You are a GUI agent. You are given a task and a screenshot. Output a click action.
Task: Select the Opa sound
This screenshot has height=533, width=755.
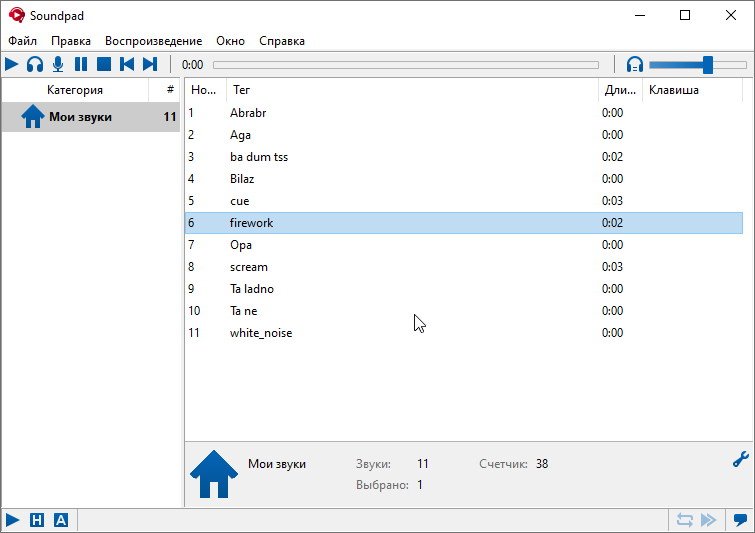point(464,245)
